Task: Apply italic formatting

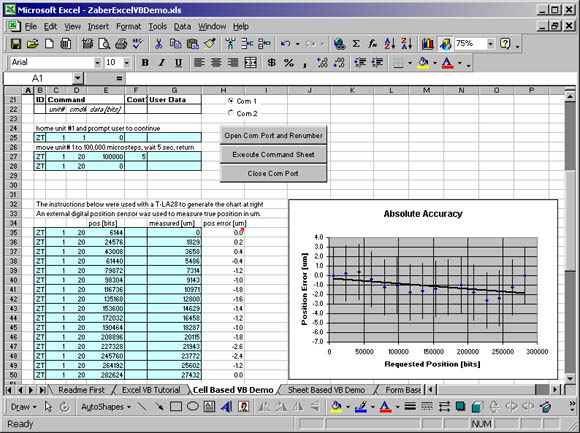Action: point(162,63)
